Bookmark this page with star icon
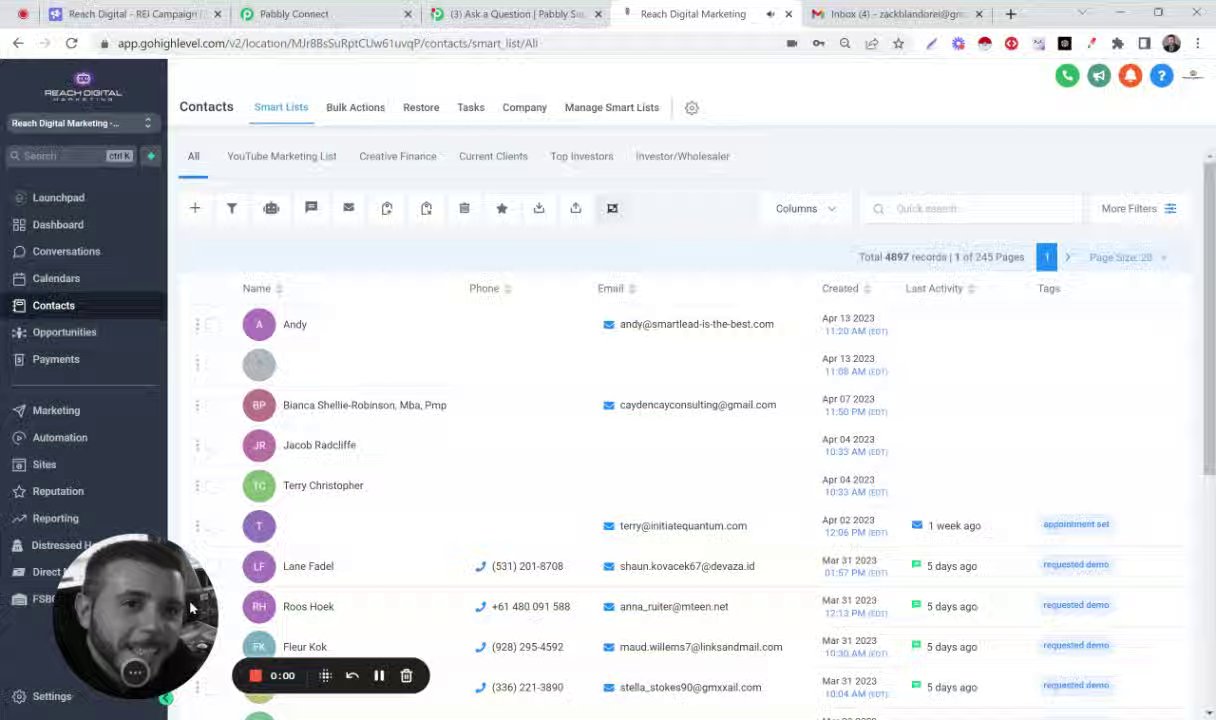This screenshot has width=1216, height=720. [x=898, y=43]
